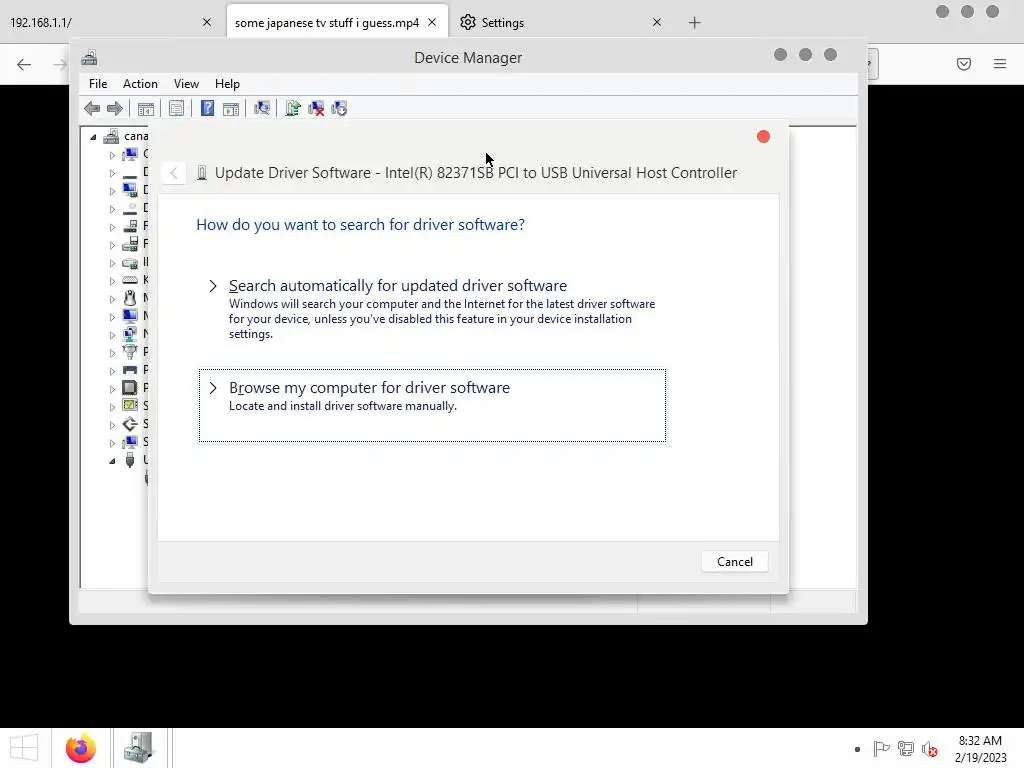1024x768 pixels.
Task: Expand the printer category tree node
Action: (112, 371)
